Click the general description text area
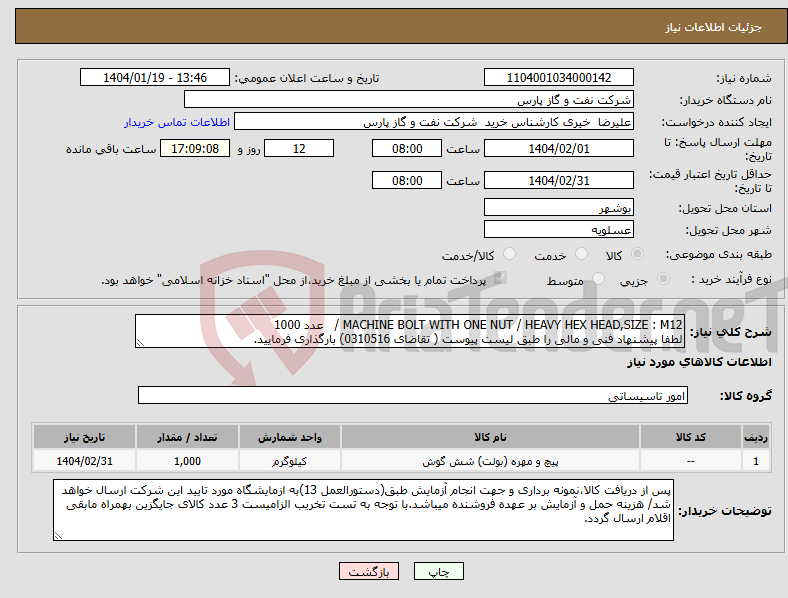This screenshot has width=788, height=598. (410, 331)
